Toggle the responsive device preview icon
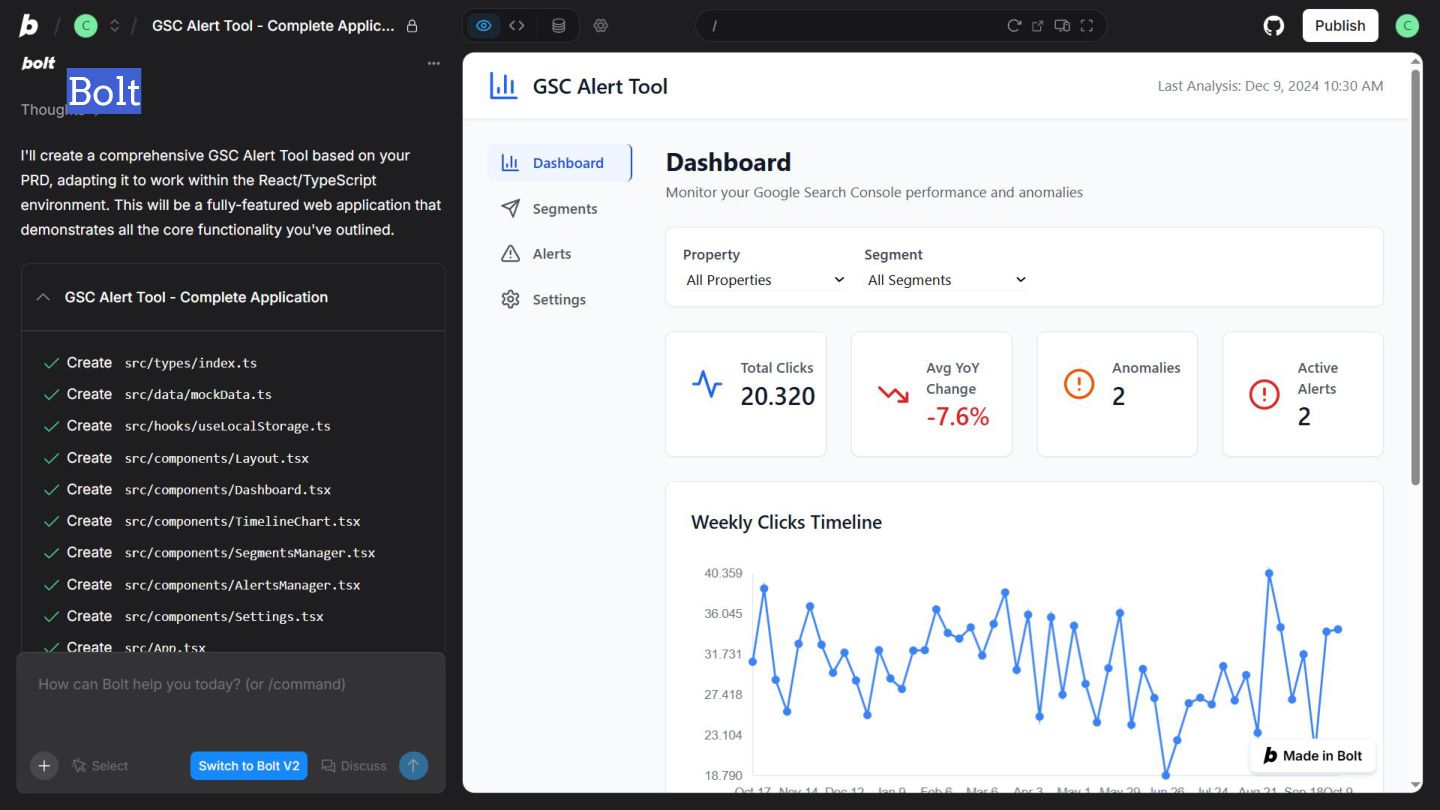The image size is (1440, 810). pyautogui.click(x=1062, y=26)
